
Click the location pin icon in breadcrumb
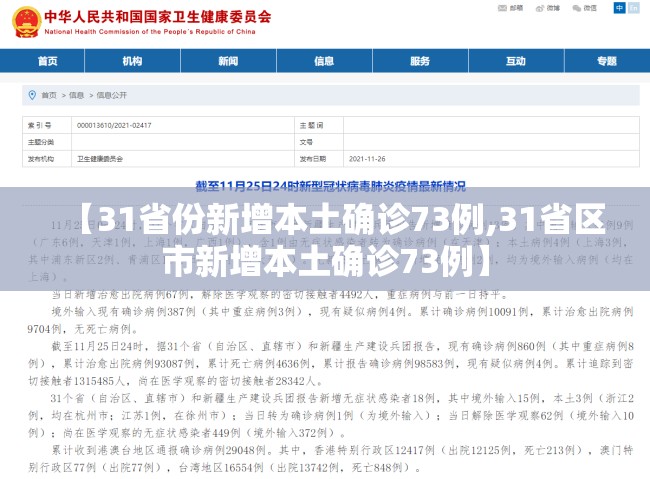click(32, 95)
